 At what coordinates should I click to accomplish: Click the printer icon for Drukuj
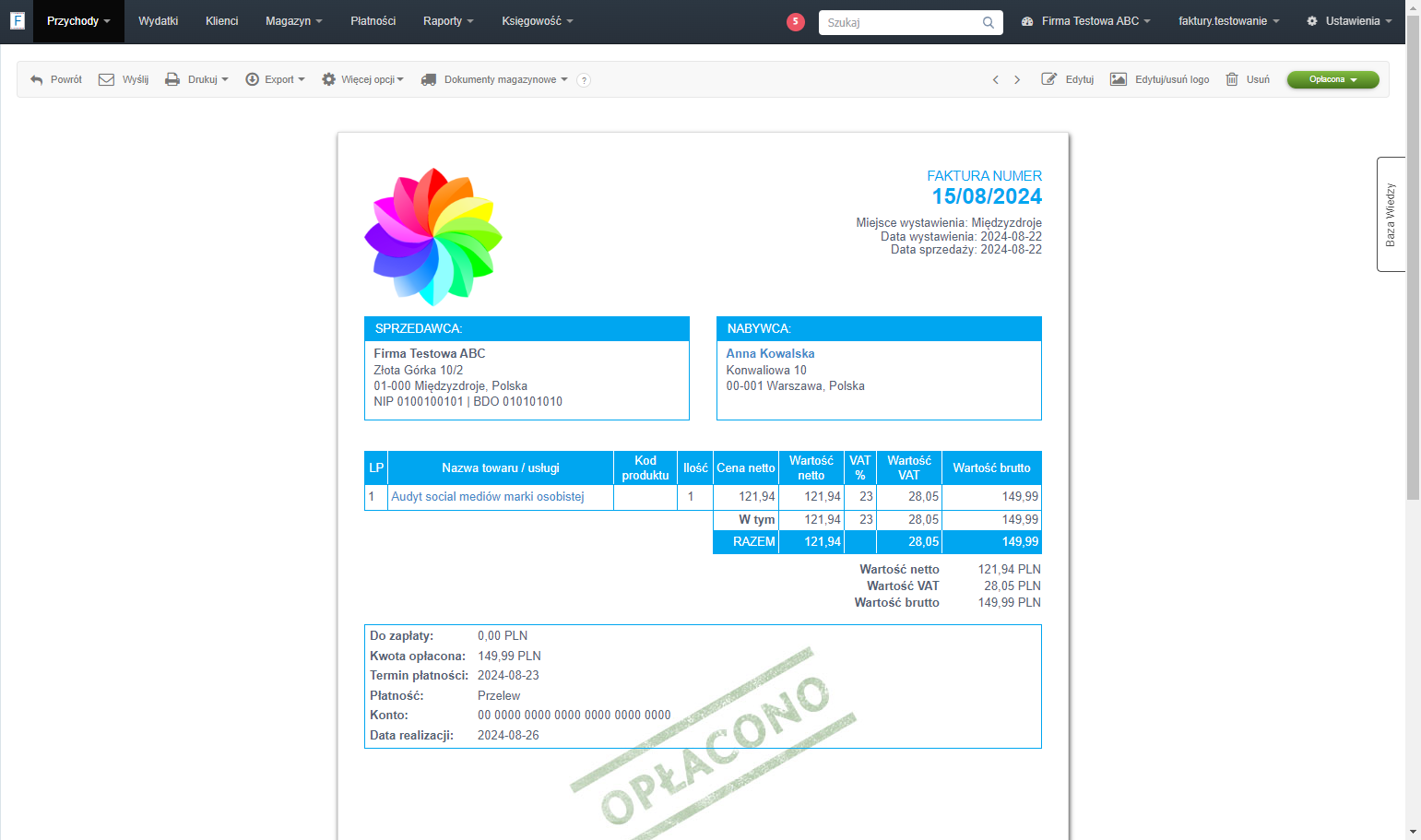pos(172,79)
